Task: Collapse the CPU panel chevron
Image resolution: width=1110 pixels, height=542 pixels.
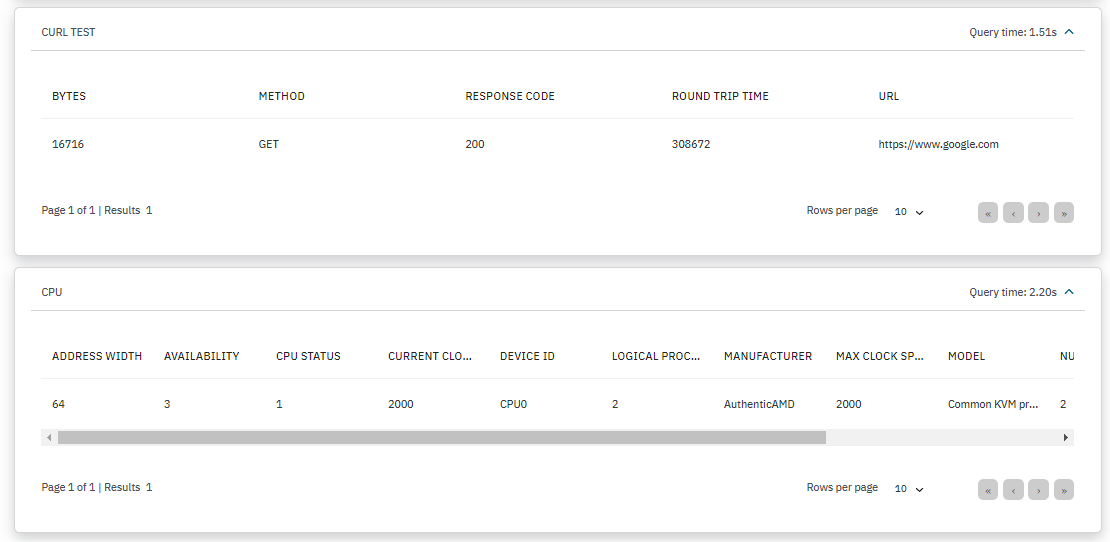Action: click(x=1069, y=292)
